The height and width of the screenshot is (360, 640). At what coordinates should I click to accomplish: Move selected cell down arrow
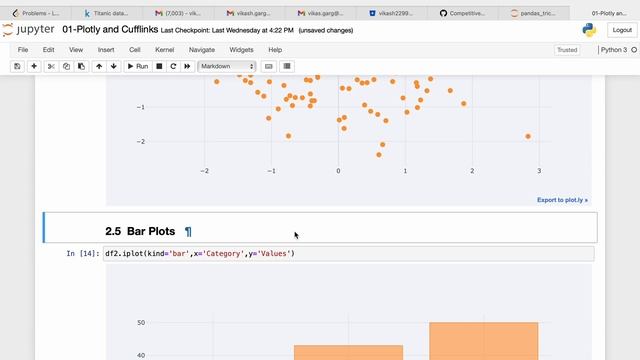(x=113, y=66)
